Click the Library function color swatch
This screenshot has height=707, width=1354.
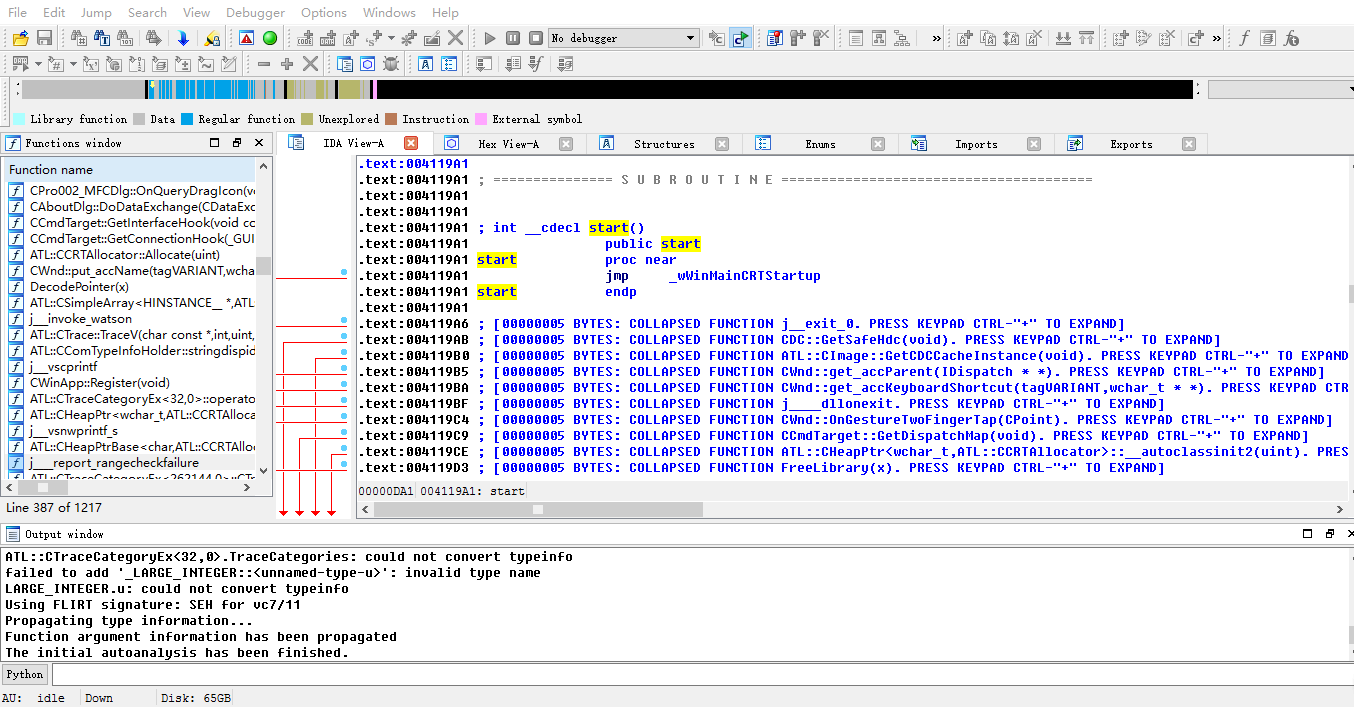pyautogui.click(x=19, y=119)
